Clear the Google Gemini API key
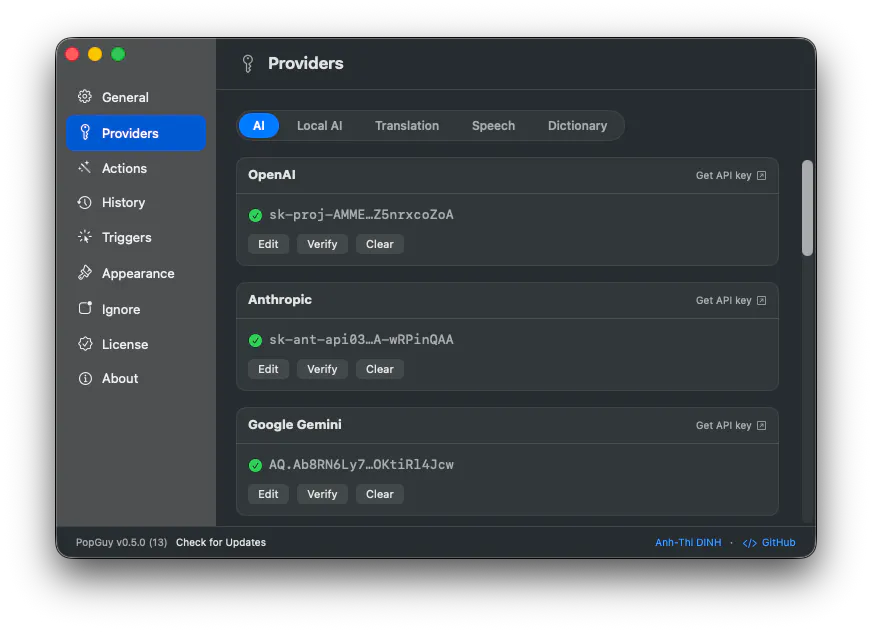Viewport: 872px width, 632px height. (380, 494)
